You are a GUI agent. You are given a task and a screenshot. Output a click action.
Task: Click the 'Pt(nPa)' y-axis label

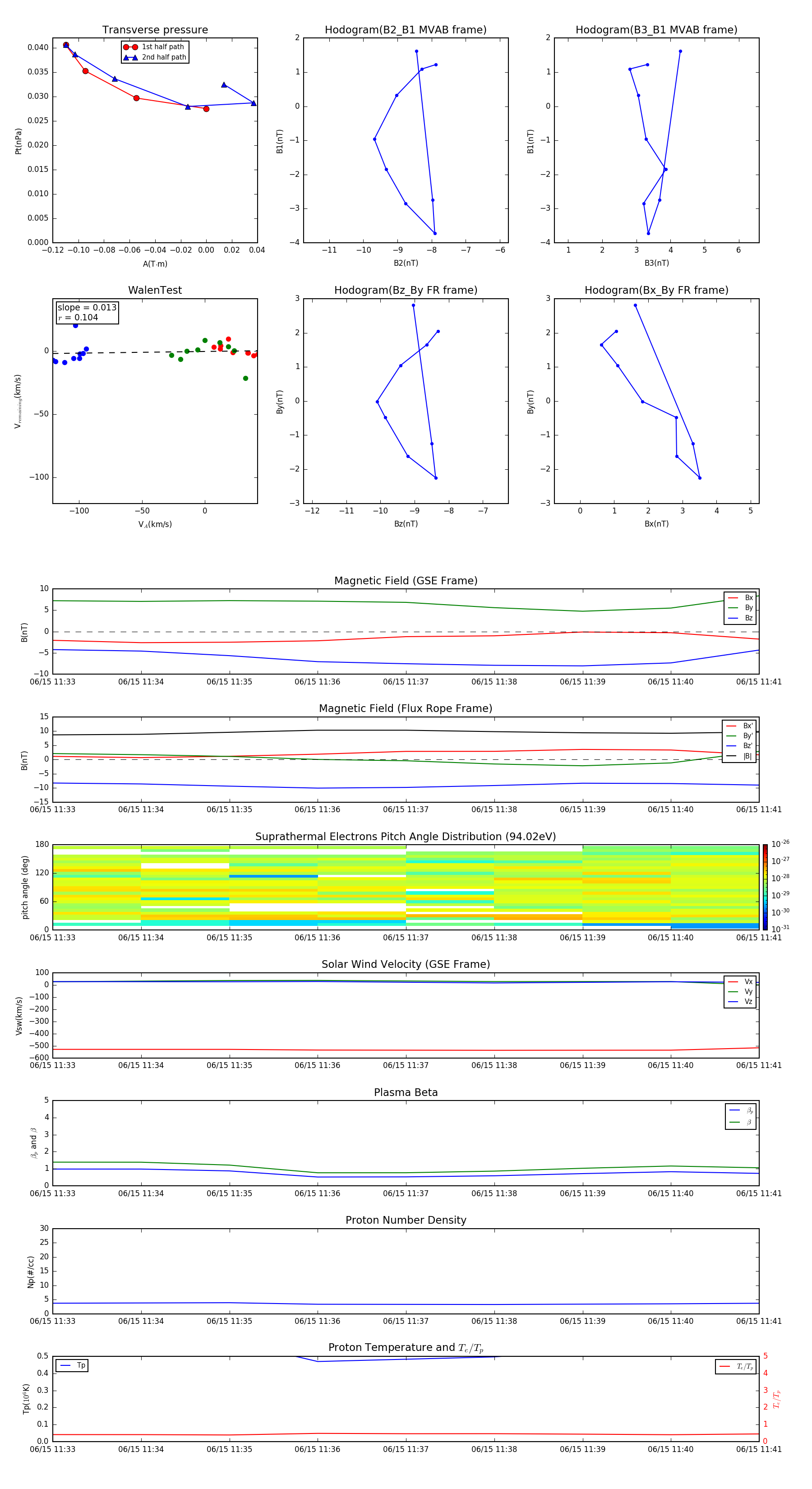(18, 141)
